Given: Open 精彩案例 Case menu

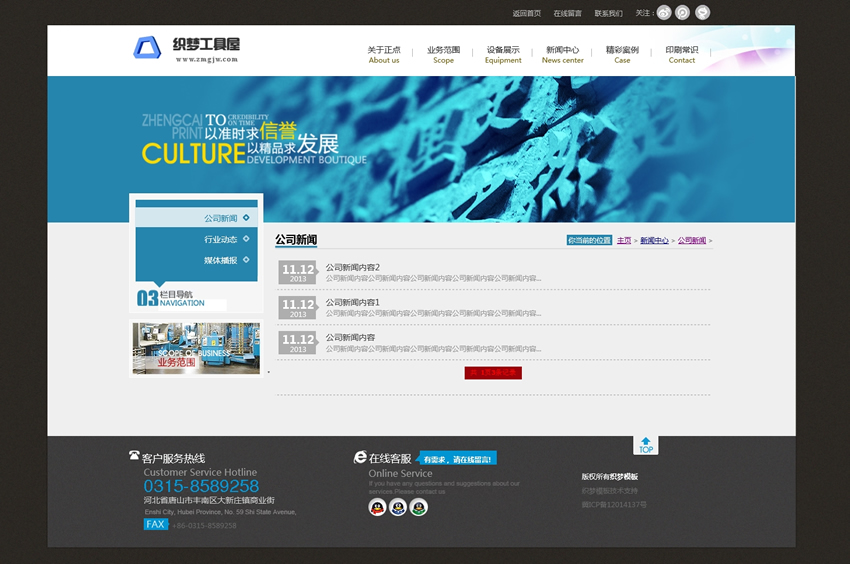Looking at the screenshot, I should click(x=622, y=55).
